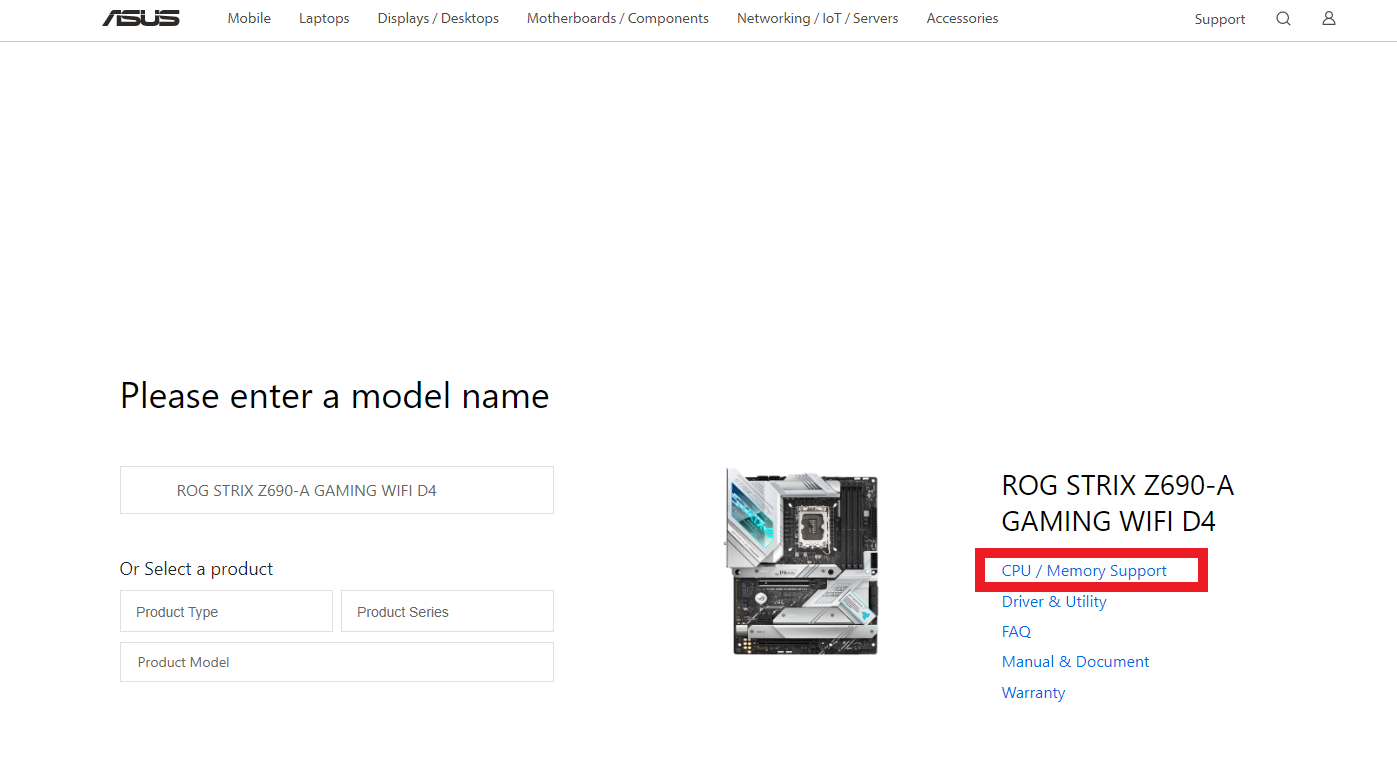Go to the Support link
The height and width of the screenshot is (762, 1397).
[1220, 19]
